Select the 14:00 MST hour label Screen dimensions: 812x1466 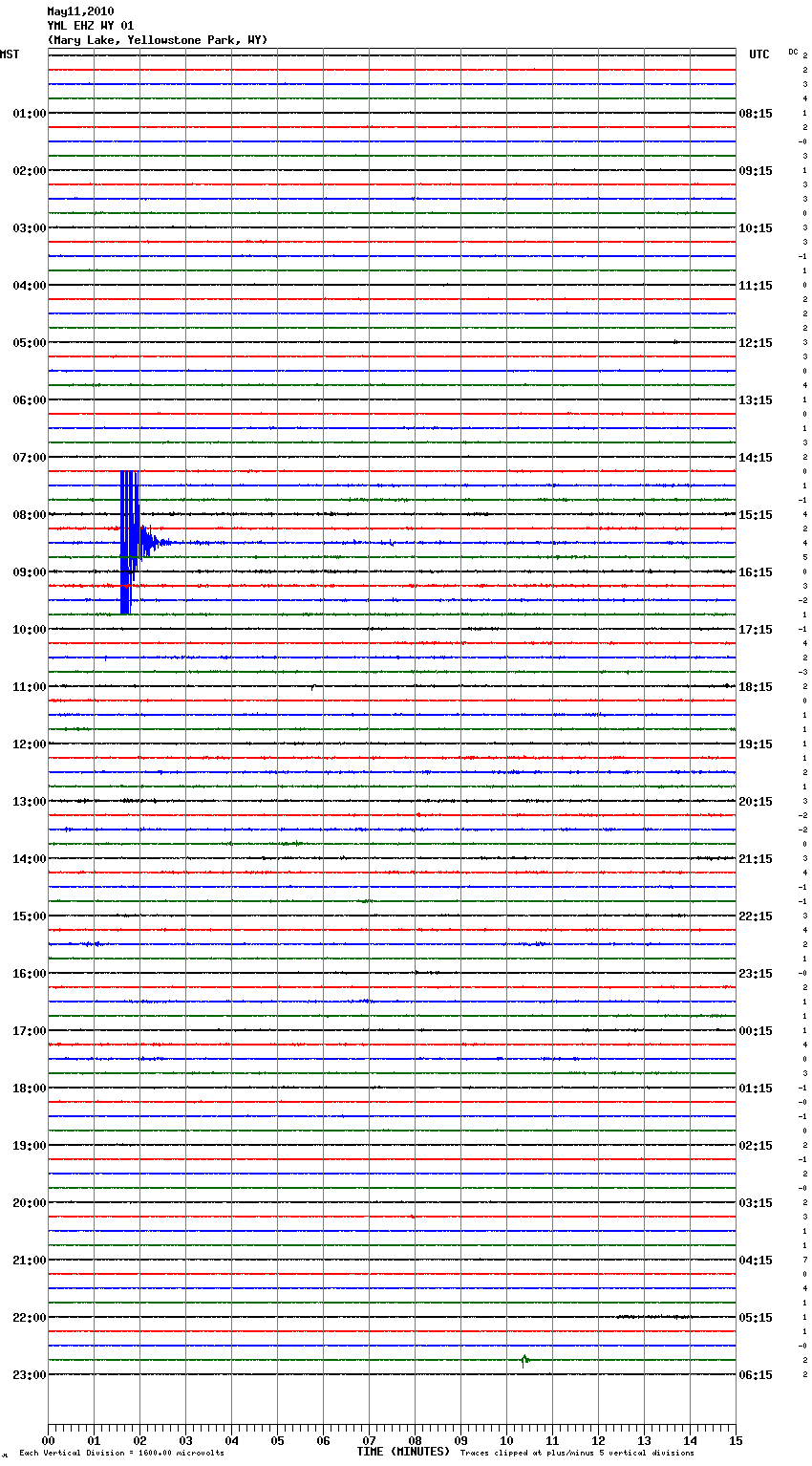coord(29,858)
